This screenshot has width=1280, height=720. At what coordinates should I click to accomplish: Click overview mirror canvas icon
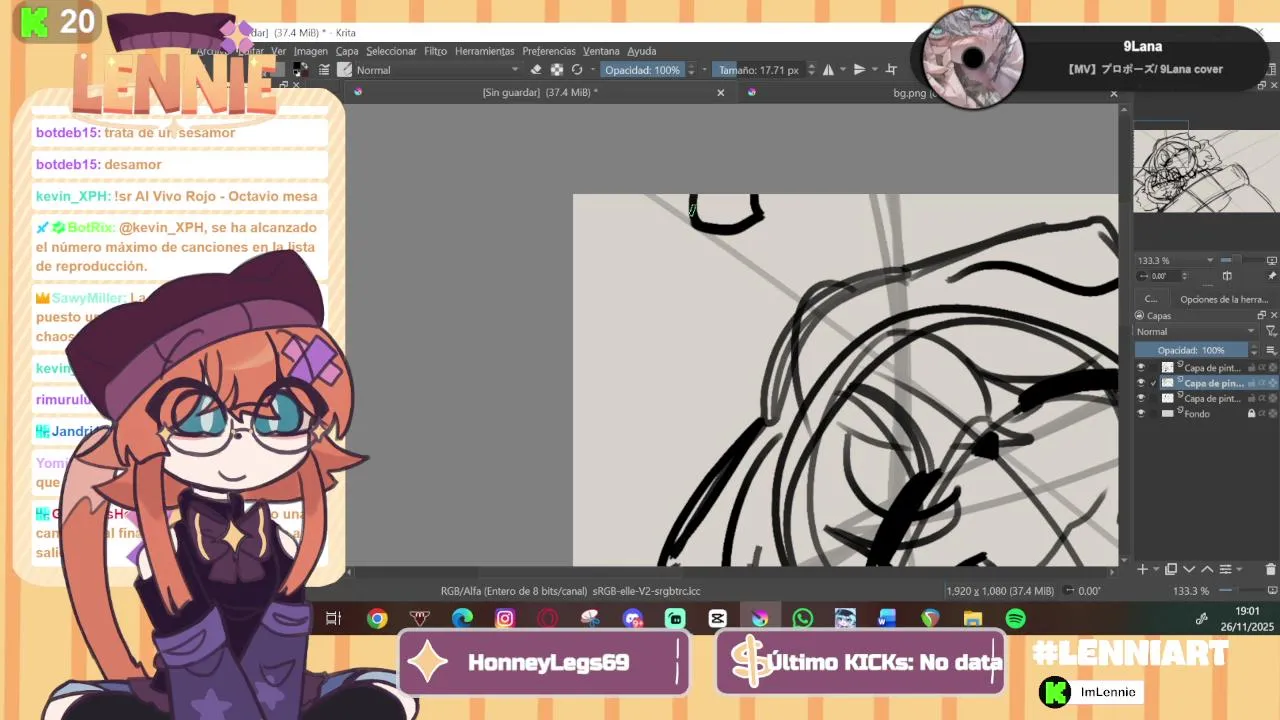pyautogui.click(x=1227, y=276)
